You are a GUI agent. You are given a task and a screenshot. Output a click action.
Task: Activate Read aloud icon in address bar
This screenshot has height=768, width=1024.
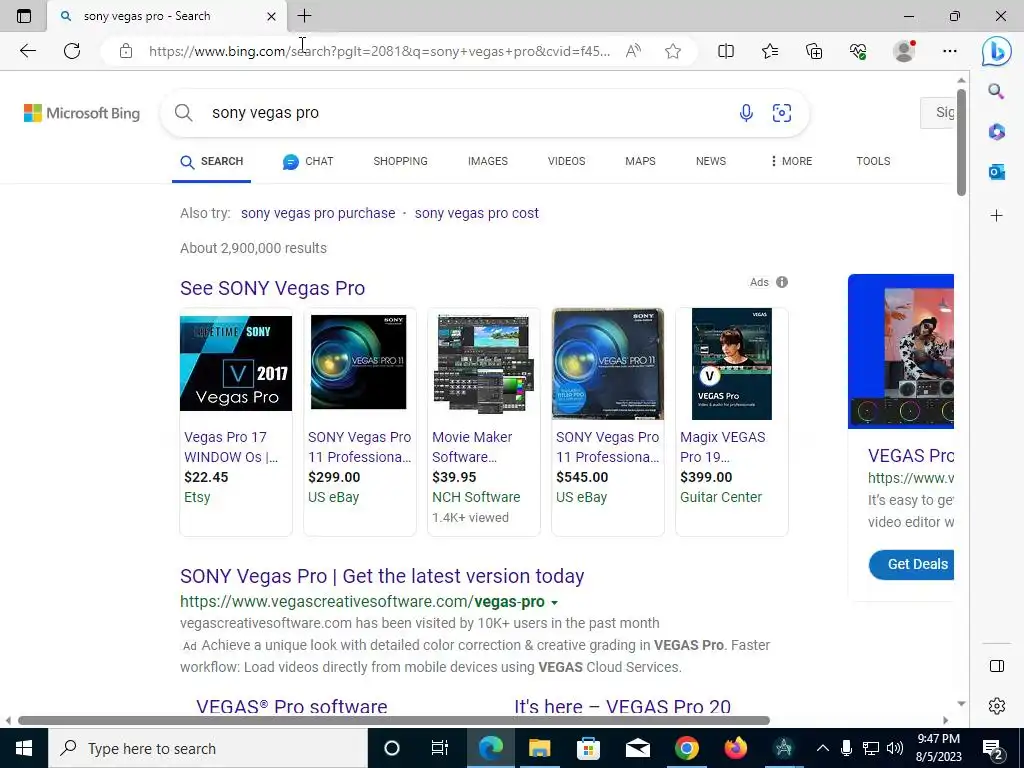(x=633, y=51)
